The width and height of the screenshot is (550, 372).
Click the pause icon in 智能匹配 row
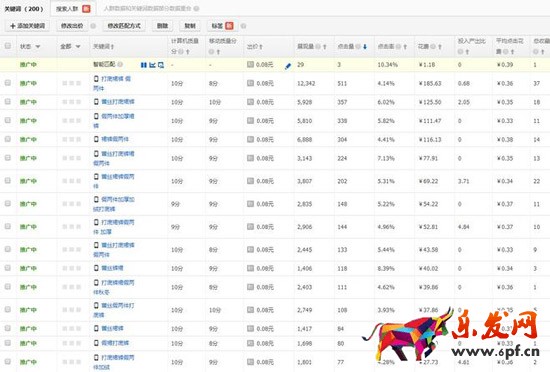[x=143, y=65]
